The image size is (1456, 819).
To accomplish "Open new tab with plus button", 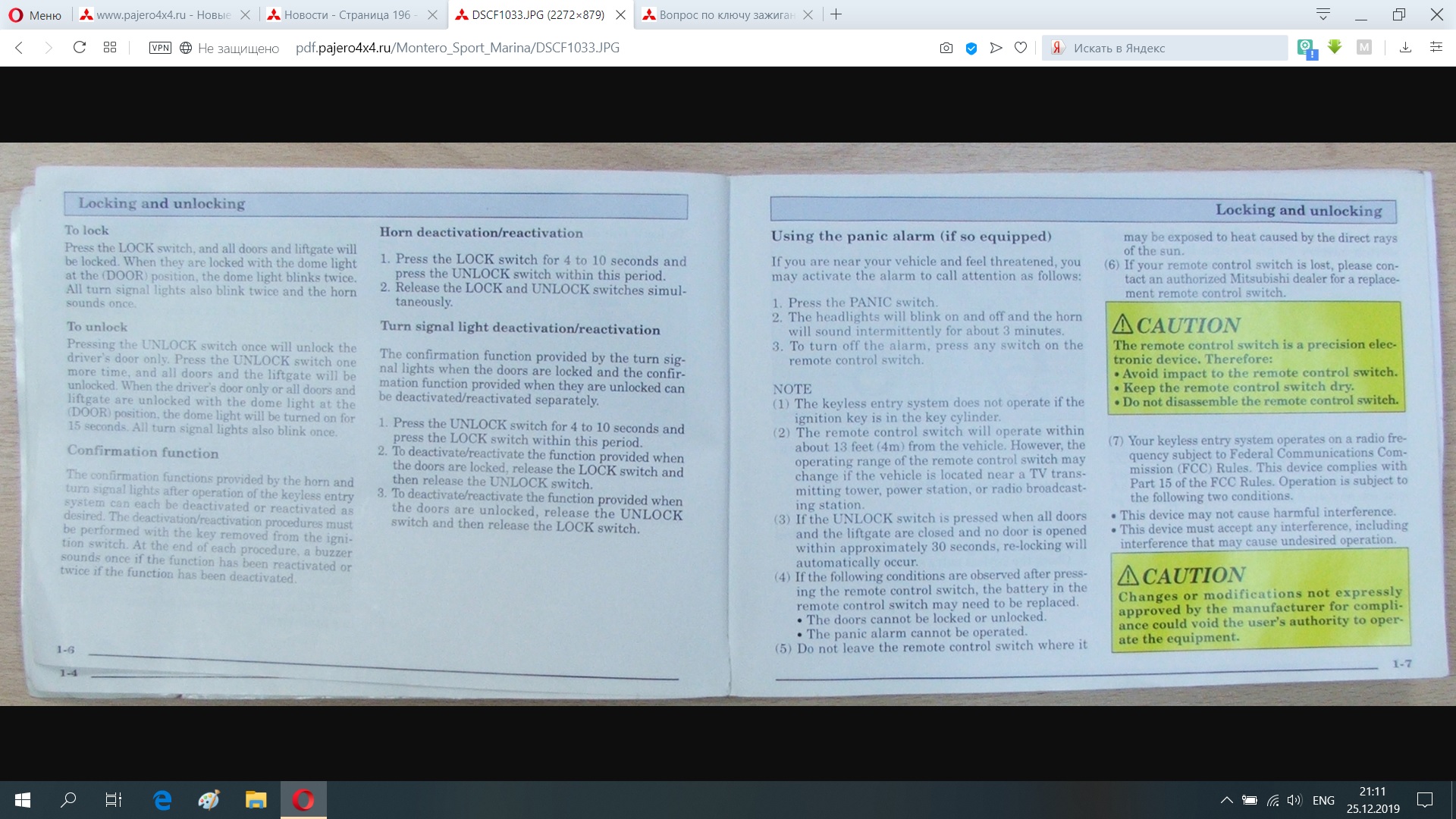I will (x=836, y=14).
